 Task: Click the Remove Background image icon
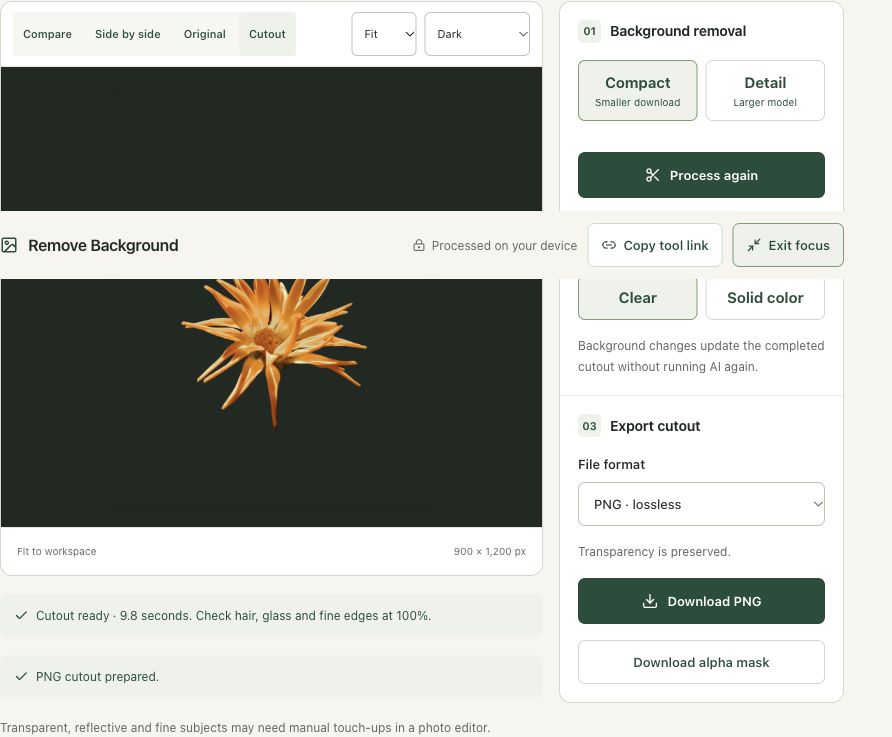pyautogui.click(x=9, y=245)
